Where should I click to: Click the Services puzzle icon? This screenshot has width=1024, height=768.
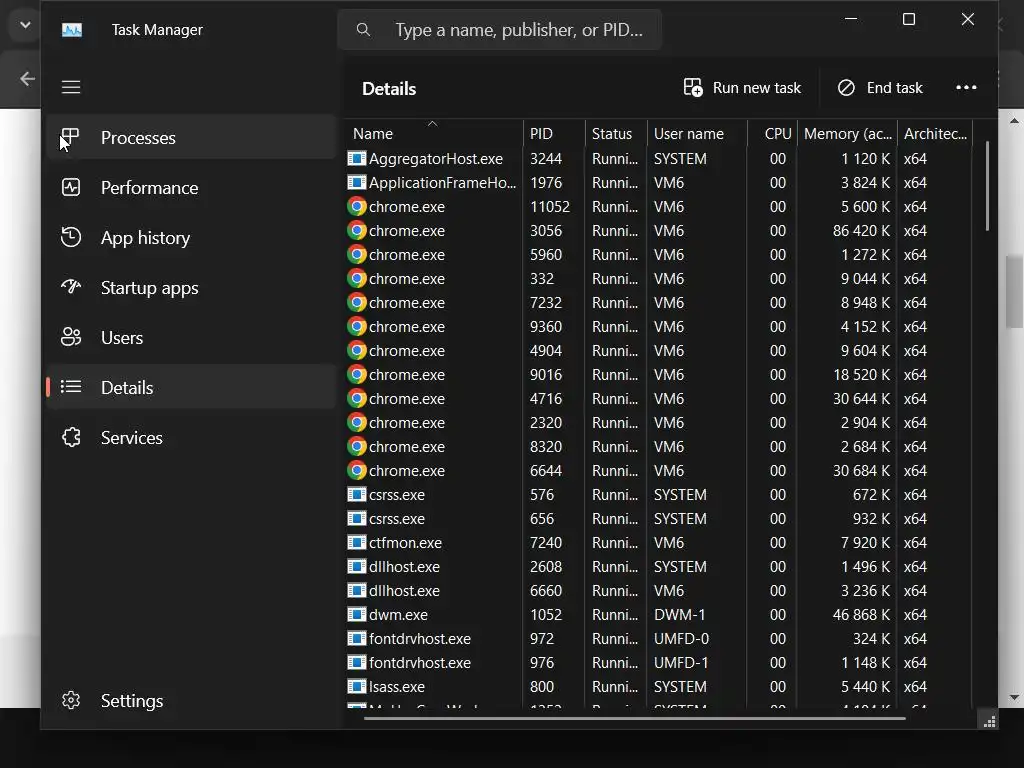coord(70,437)
